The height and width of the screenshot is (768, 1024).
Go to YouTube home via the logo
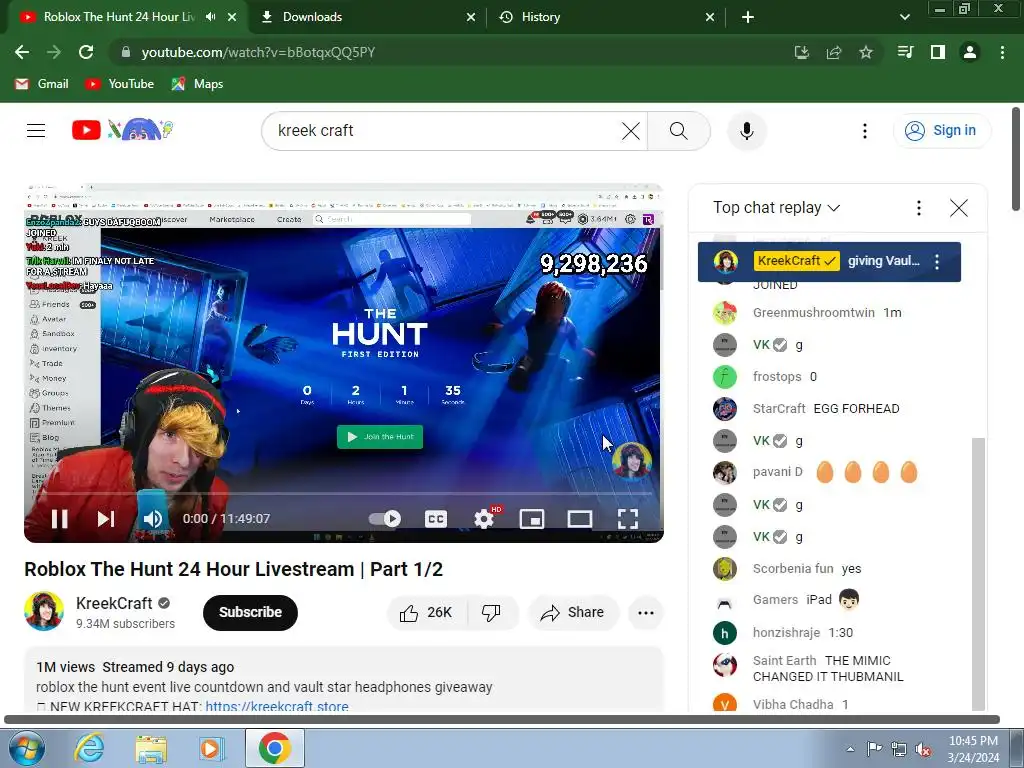pos(121,130)
